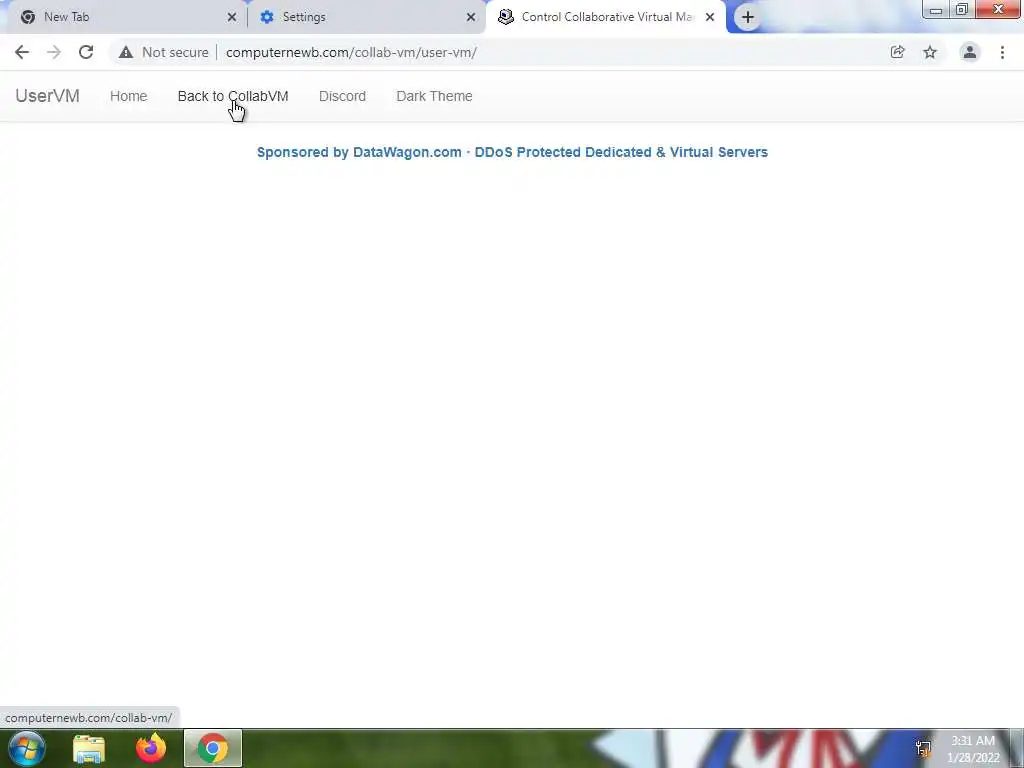Minimize the Chrome window

[x=936, y=10]
